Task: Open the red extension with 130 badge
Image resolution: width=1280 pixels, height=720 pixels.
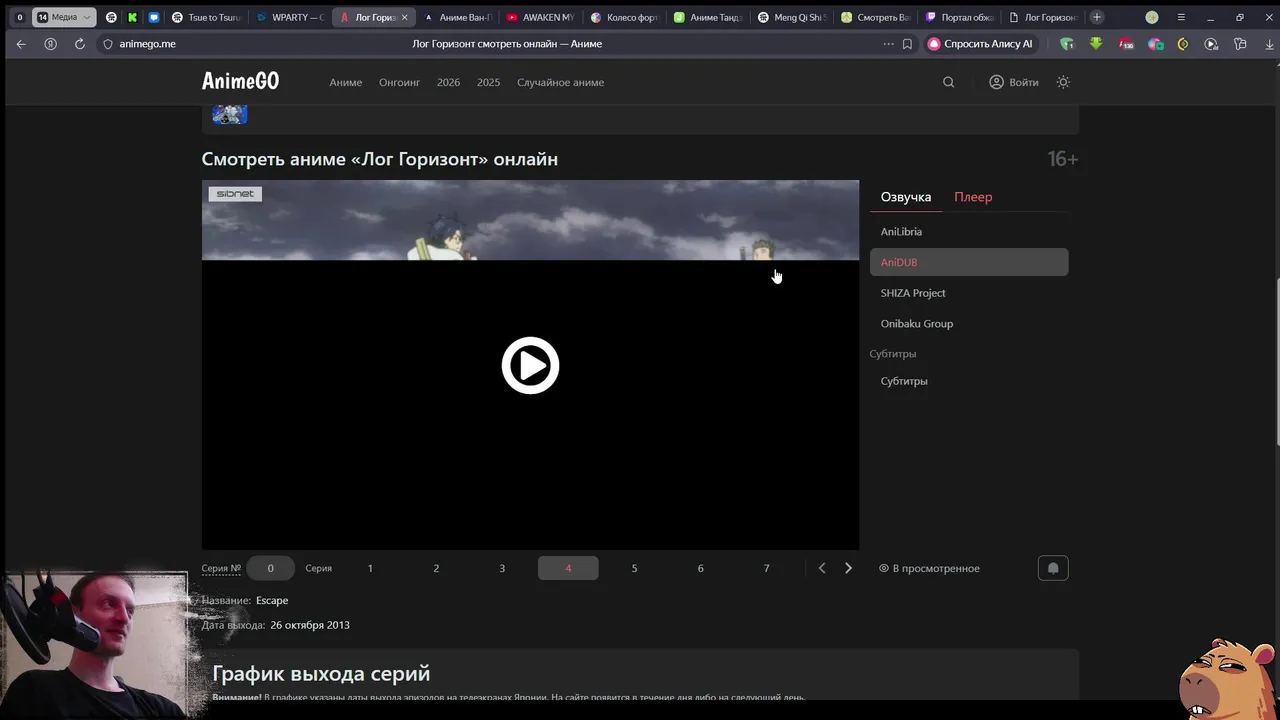Action: click(1126, 44)
